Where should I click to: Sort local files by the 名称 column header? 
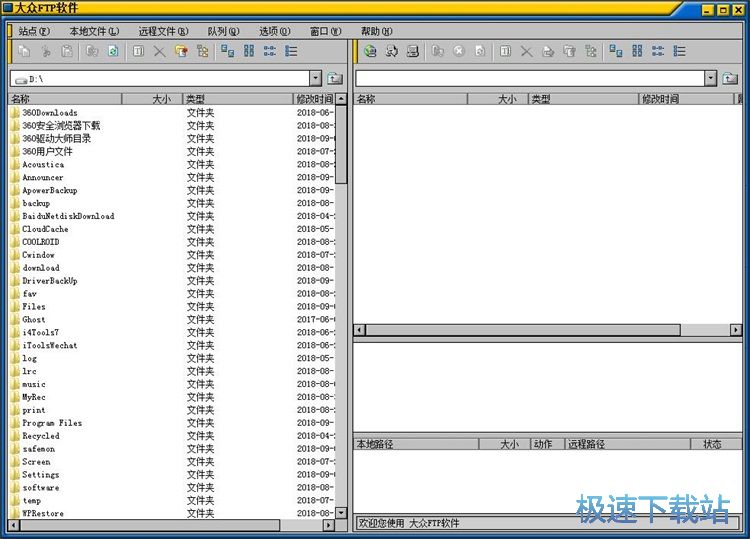click(65, 99)
